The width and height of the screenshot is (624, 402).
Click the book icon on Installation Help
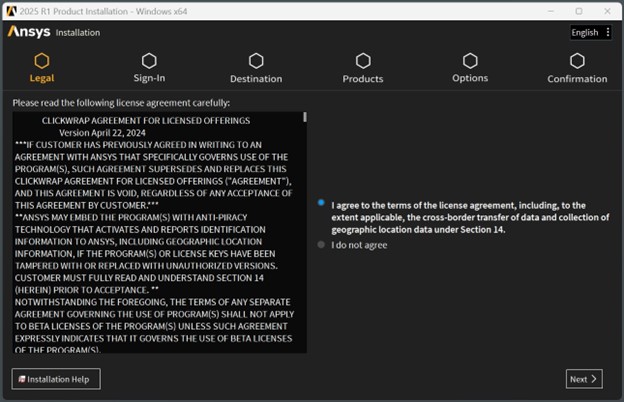pyautogui.click(x=22, y=379)
